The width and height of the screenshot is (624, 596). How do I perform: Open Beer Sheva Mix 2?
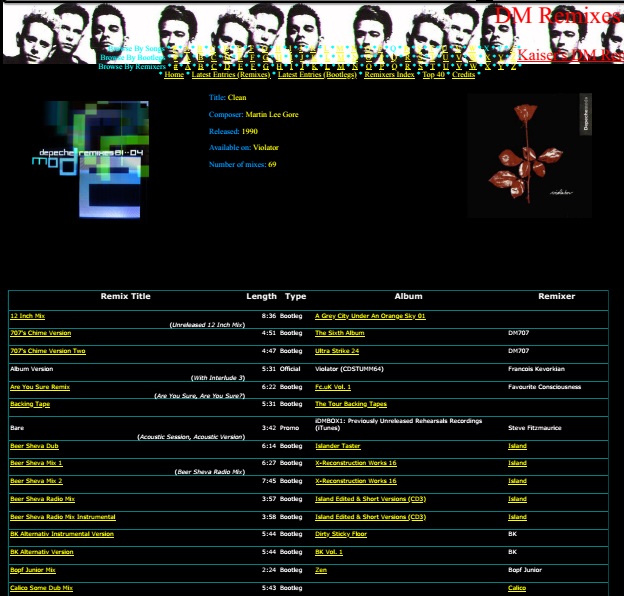[36, 481]
